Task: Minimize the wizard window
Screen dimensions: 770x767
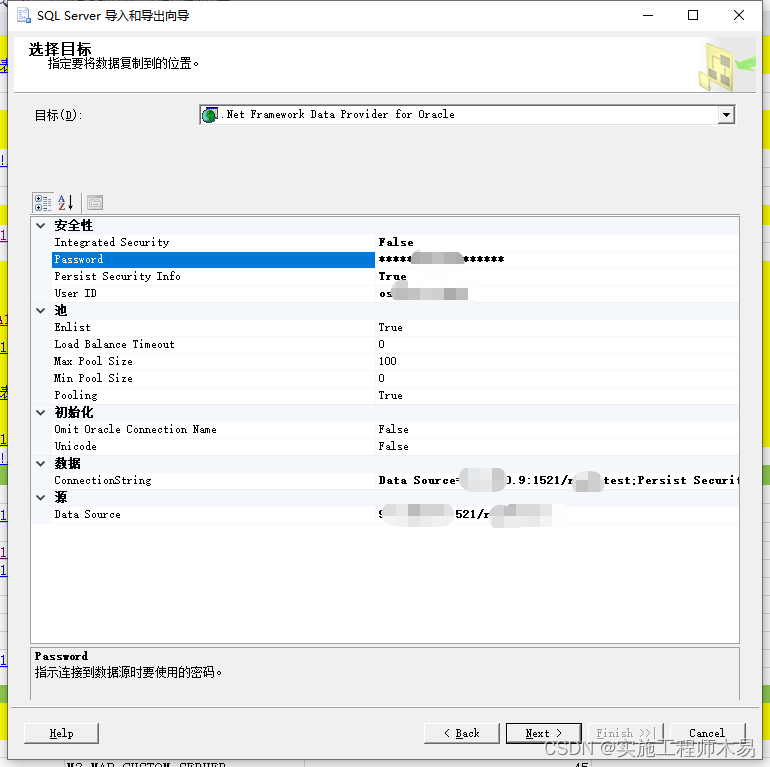Action: [648, 15]
